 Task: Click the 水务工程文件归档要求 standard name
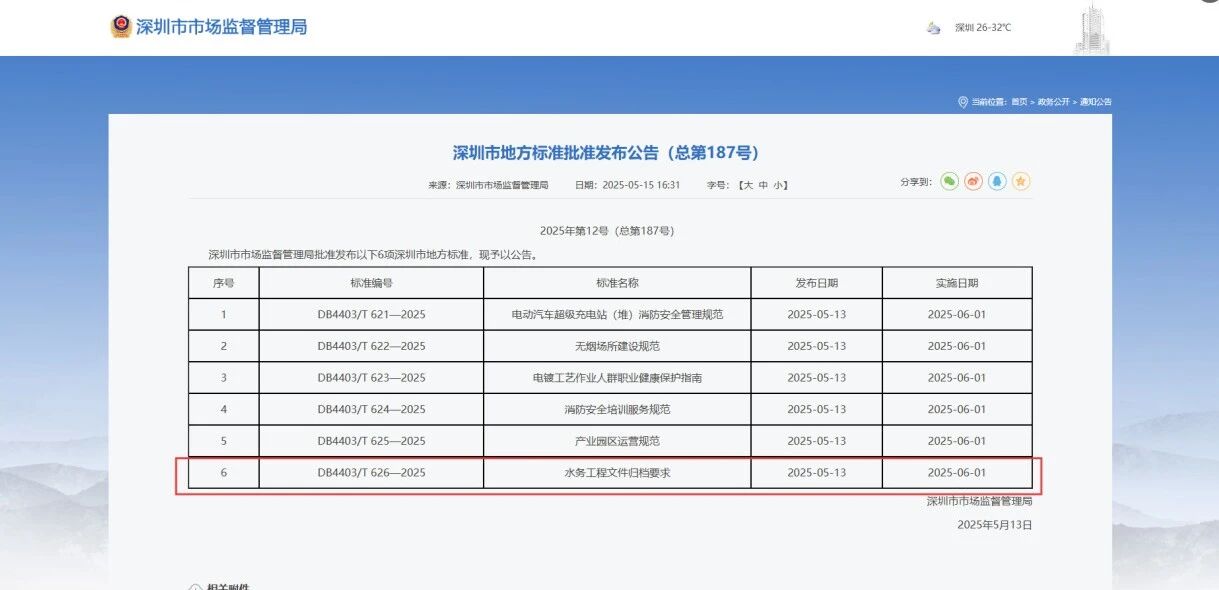(617, 472)
